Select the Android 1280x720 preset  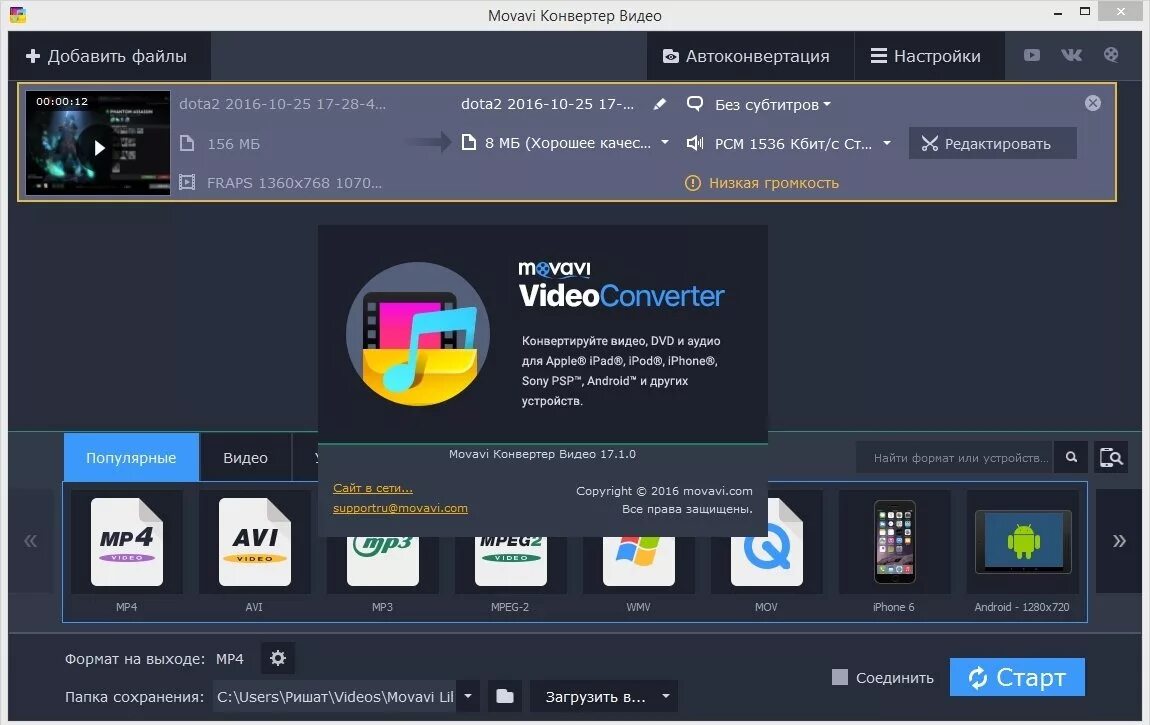[x=1022, y=542]
